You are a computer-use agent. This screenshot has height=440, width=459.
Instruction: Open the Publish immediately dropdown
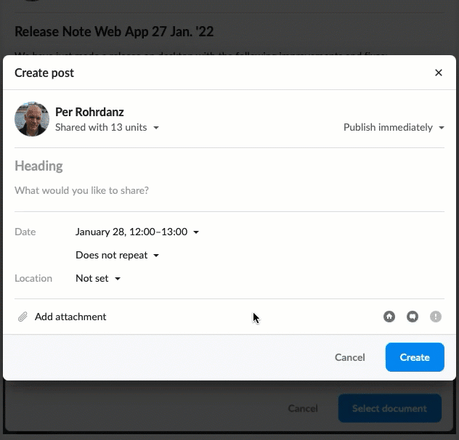click(x=394, y=127)
